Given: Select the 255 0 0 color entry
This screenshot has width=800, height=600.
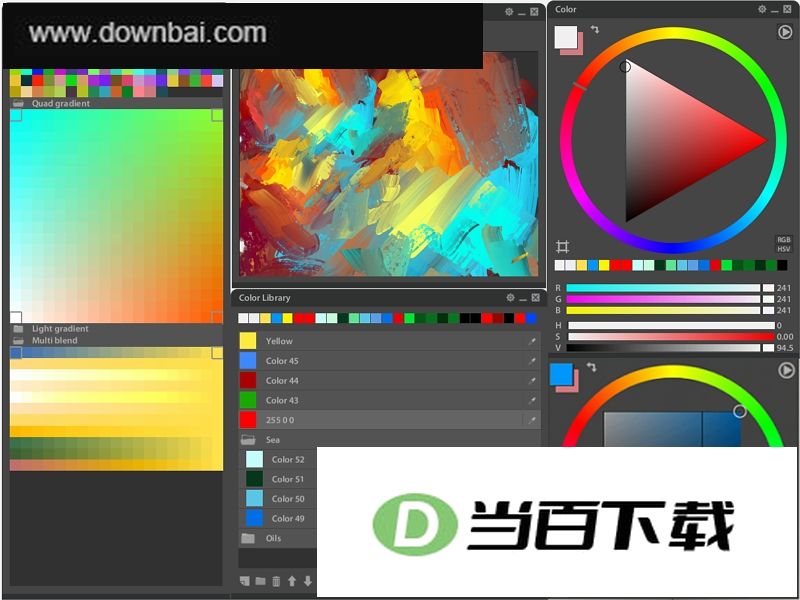Looking at the screenshot, I should 389,420.
